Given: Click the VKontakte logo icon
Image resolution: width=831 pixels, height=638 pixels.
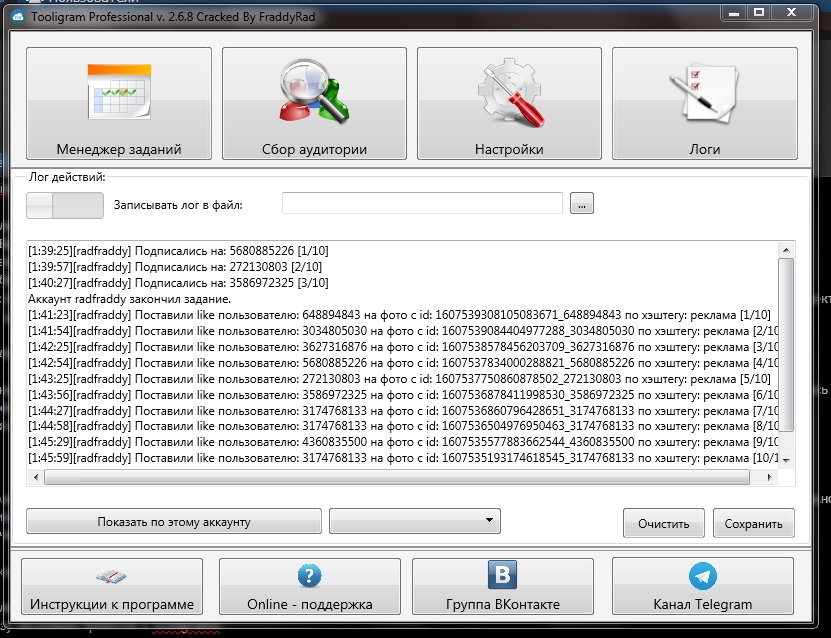Looking at the screenshot, I should tap(502, 574).
